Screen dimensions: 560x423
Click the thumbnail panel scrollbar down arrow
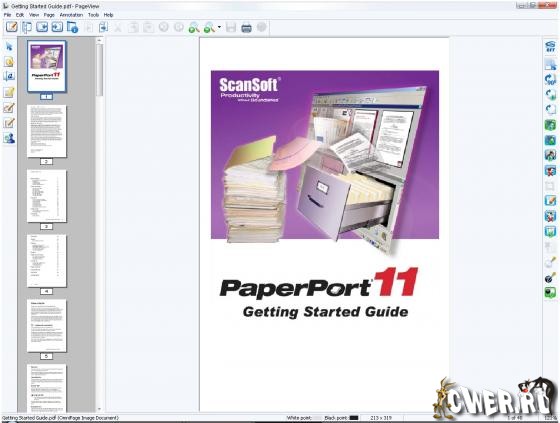[x=99, y=409]
